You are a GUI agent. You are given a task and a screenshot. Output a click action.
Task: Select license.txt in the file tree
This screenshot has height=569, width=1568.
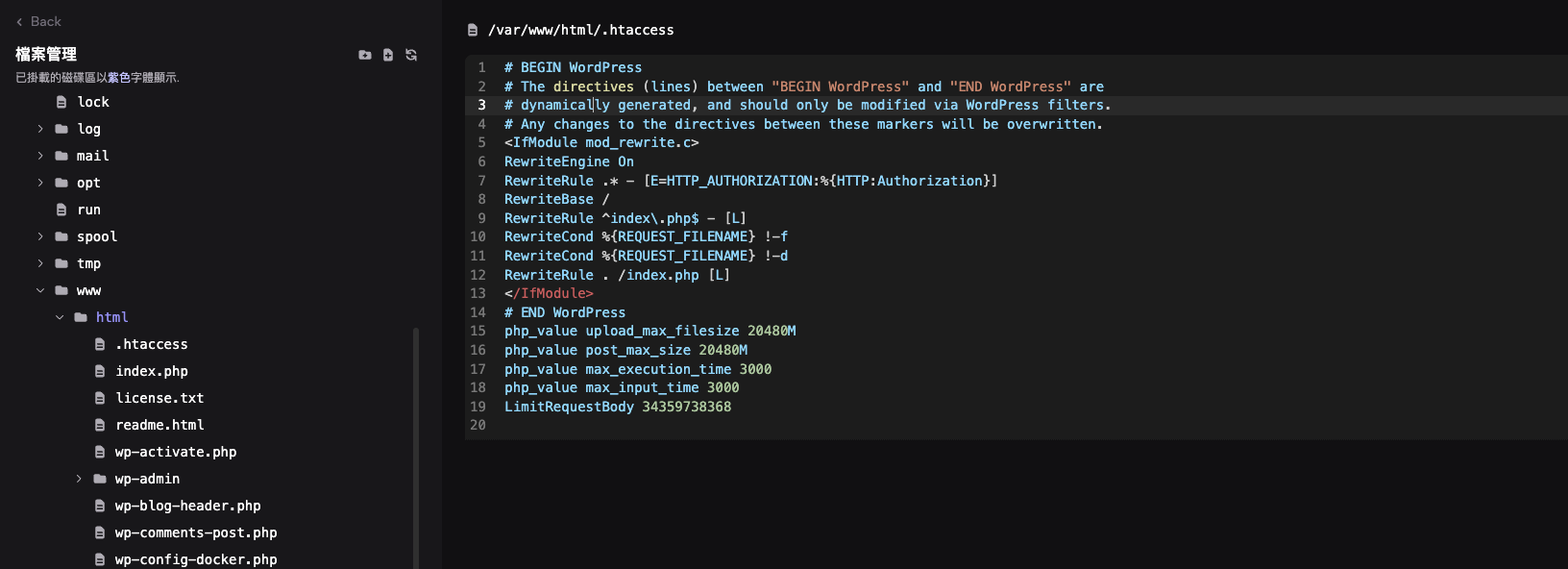pos(159,398)
